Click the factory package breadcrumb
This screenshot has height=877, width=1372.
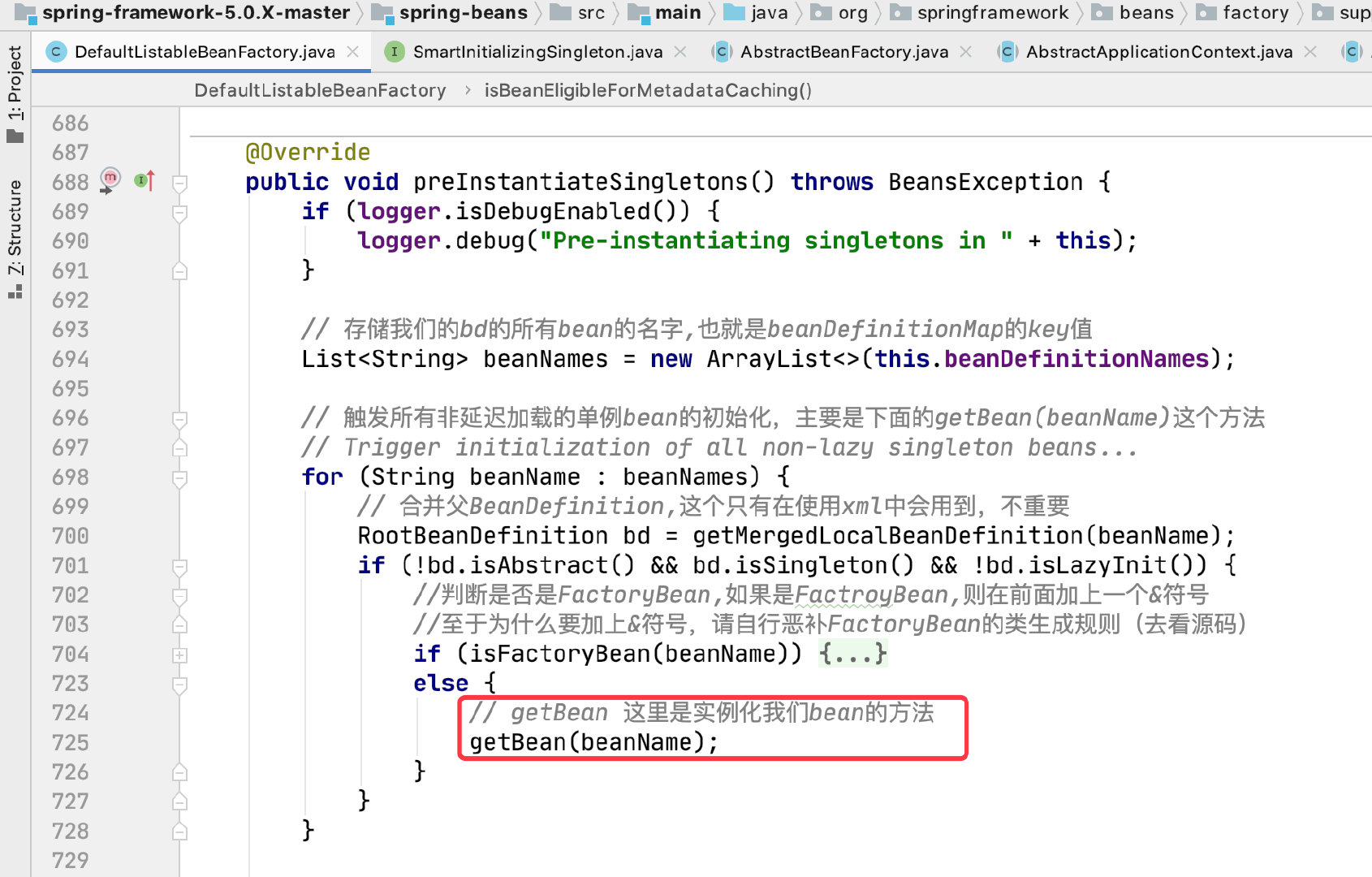tap(1255, 13)
